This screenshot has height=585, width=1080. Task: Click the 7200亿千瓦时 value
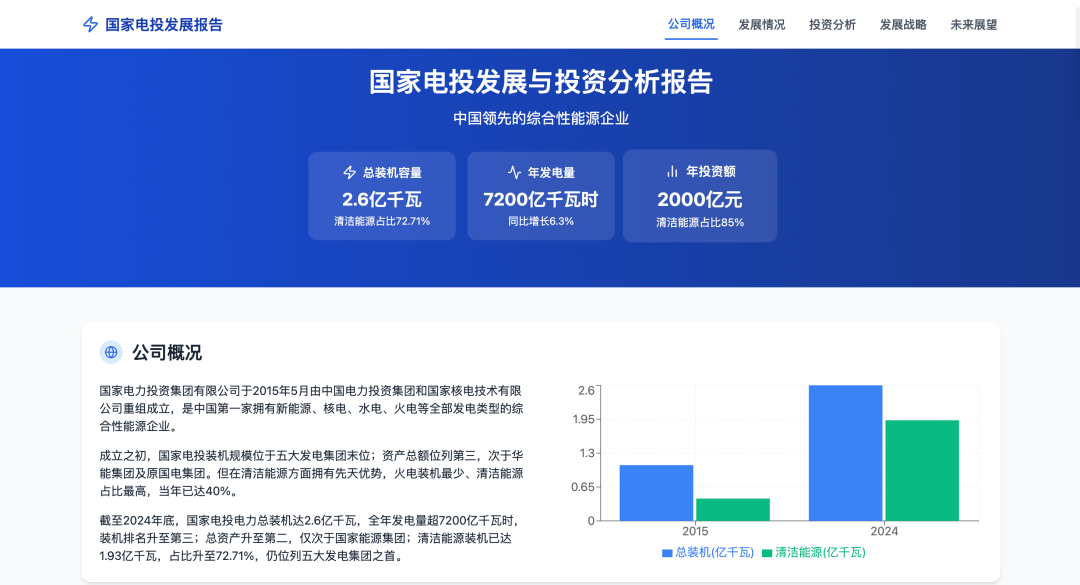pos(541,200)
